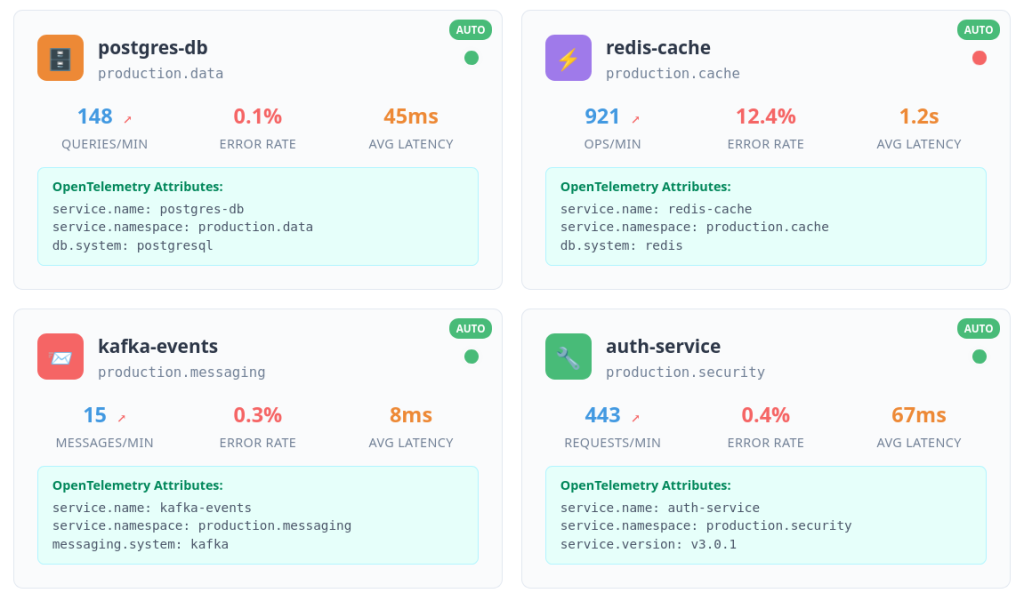Select the kafka-events card header
Image resolution: width=1024 pixels, height=601 pixels.
point(157,346)
